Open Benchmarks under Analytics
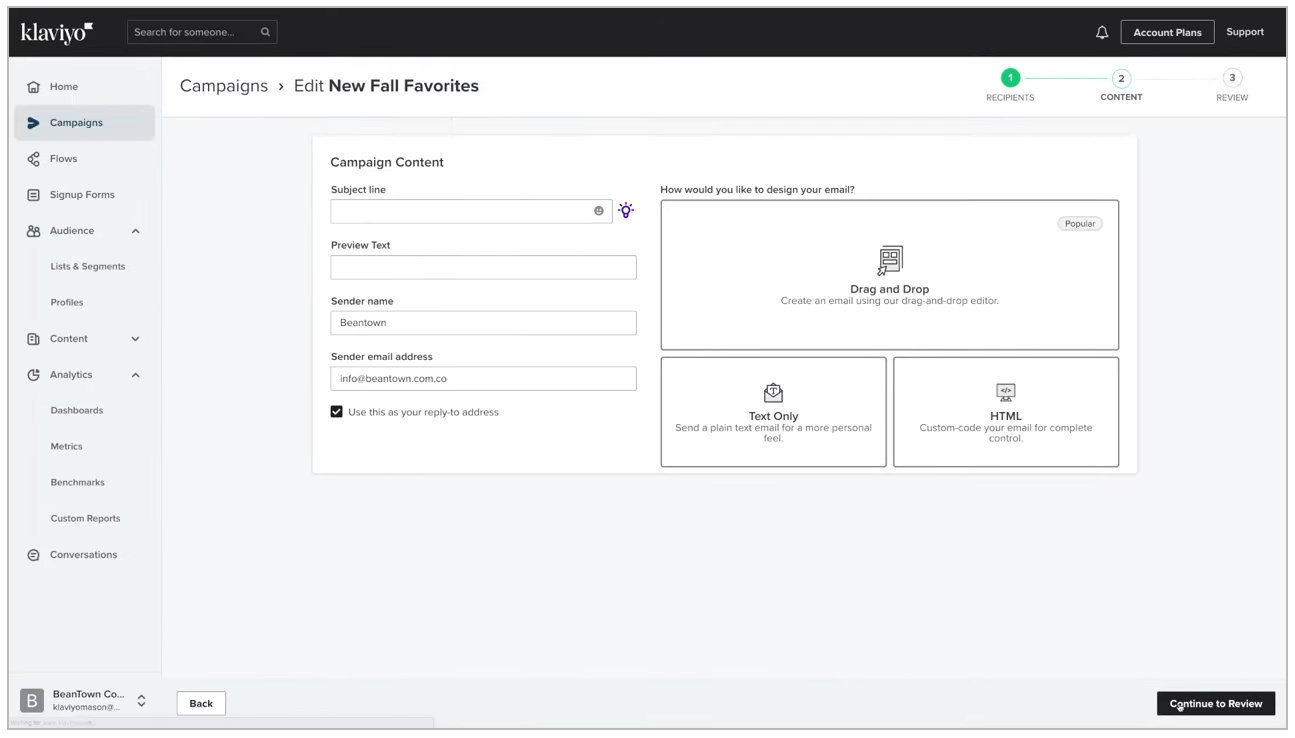Viewport: 1295px width, 738px height. click(x=78, y=483)
